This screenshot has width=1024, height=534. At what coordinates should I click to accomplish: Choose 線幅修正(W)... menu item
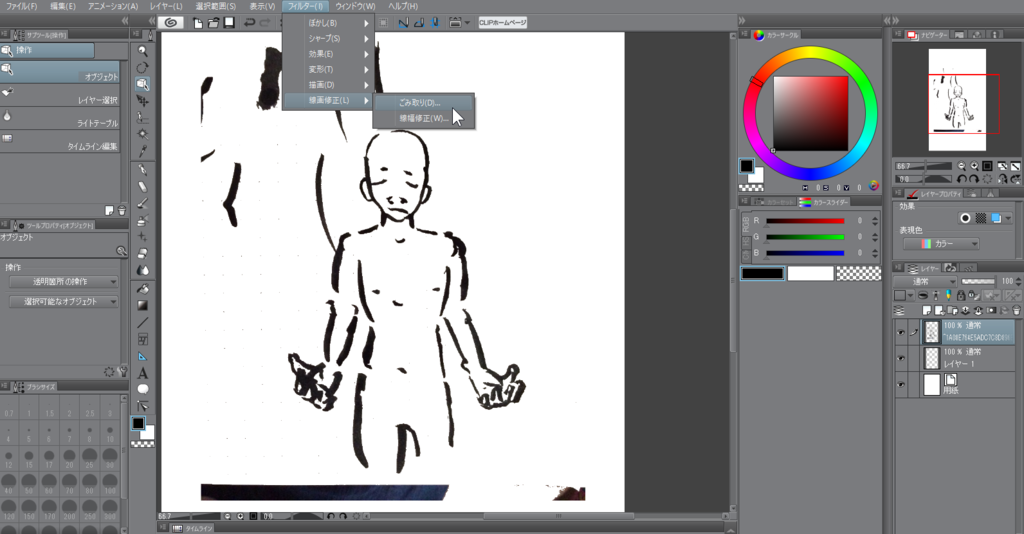tap(424, 118)
